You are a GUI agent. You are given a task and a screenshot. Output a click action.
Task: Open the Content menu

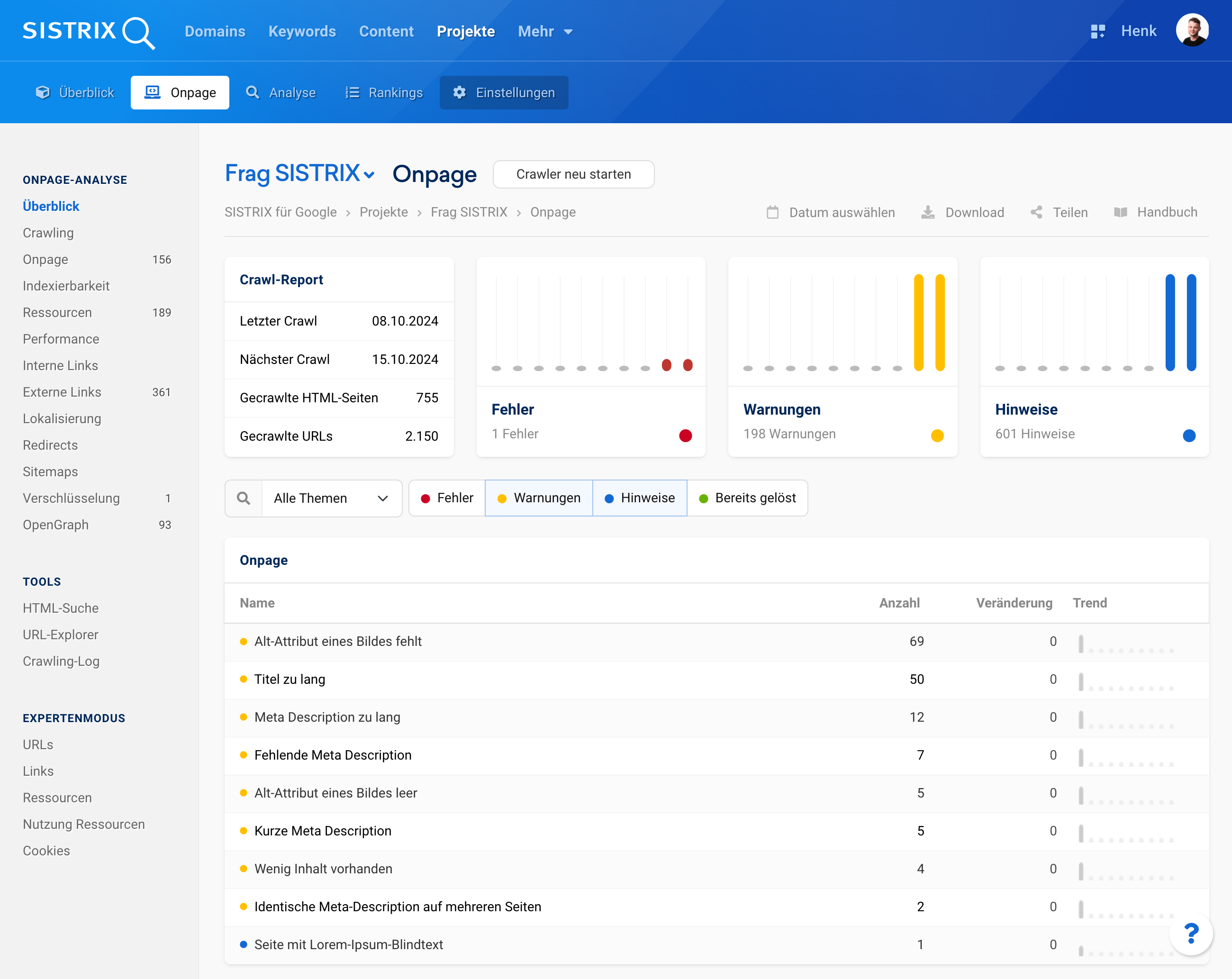386,31
